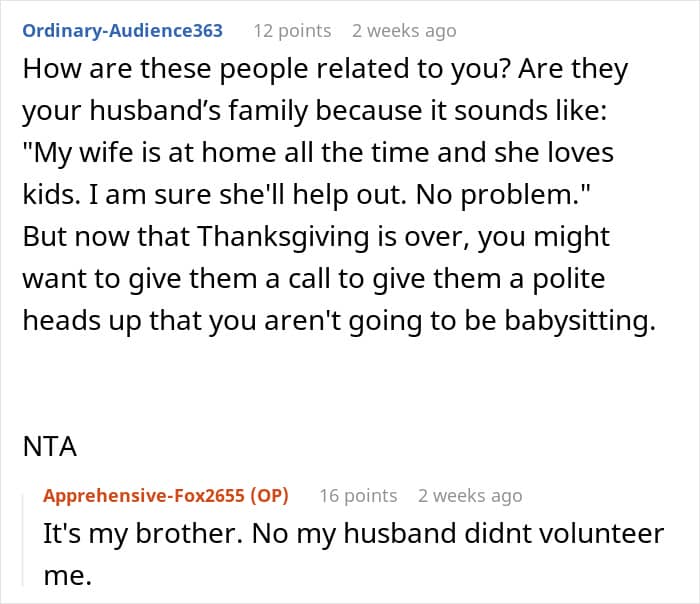Click the 16 points score on the reply
This screenshot has width=700, height=604.
coord(358,495)
